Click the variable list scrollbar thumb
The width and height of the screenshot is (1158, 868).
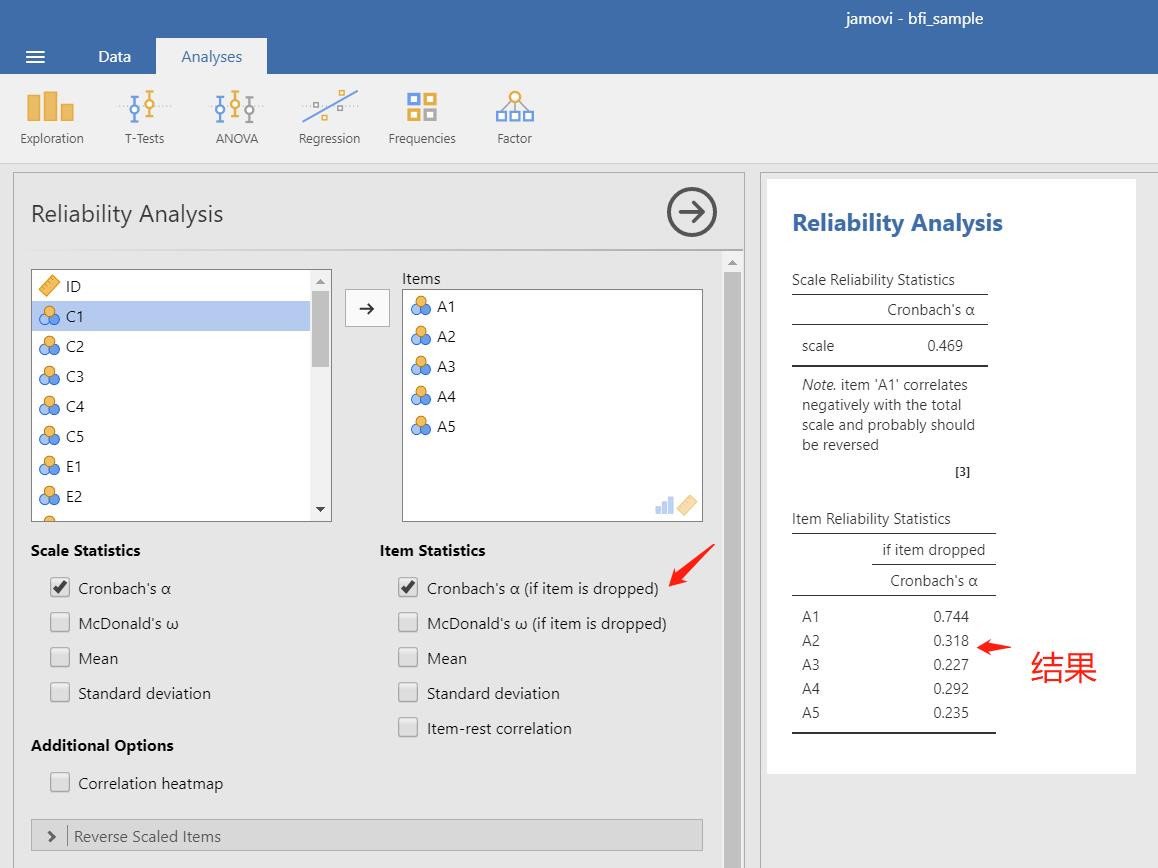point(321,329)
